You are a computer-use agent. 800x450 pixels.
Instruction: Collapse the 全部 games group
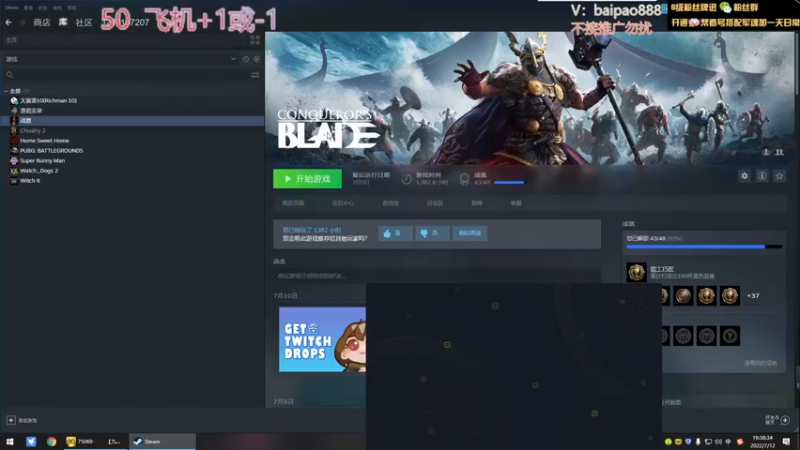(x=6, y=91)
